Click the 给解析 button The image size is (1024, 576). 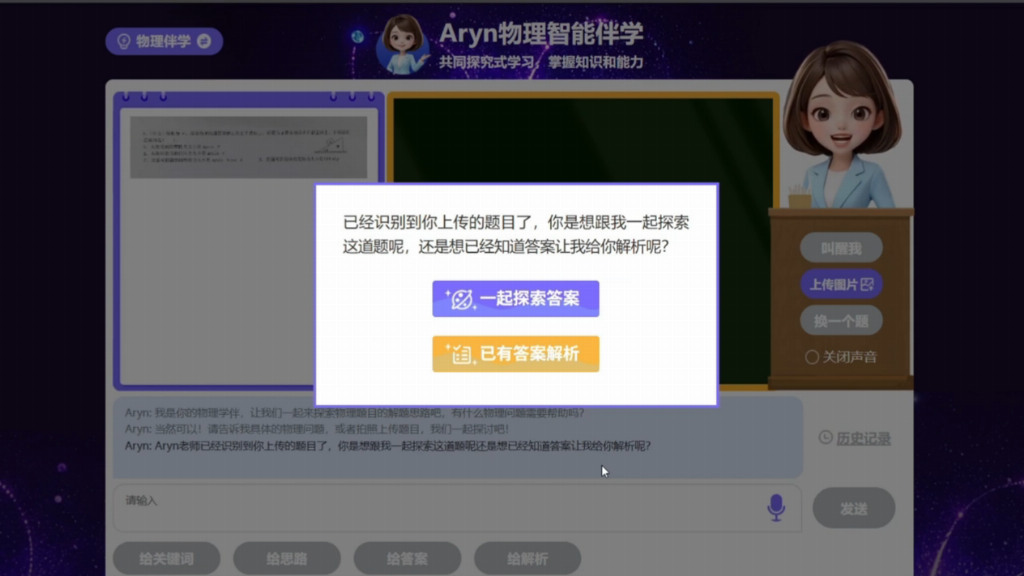click(x=528, y=559)
